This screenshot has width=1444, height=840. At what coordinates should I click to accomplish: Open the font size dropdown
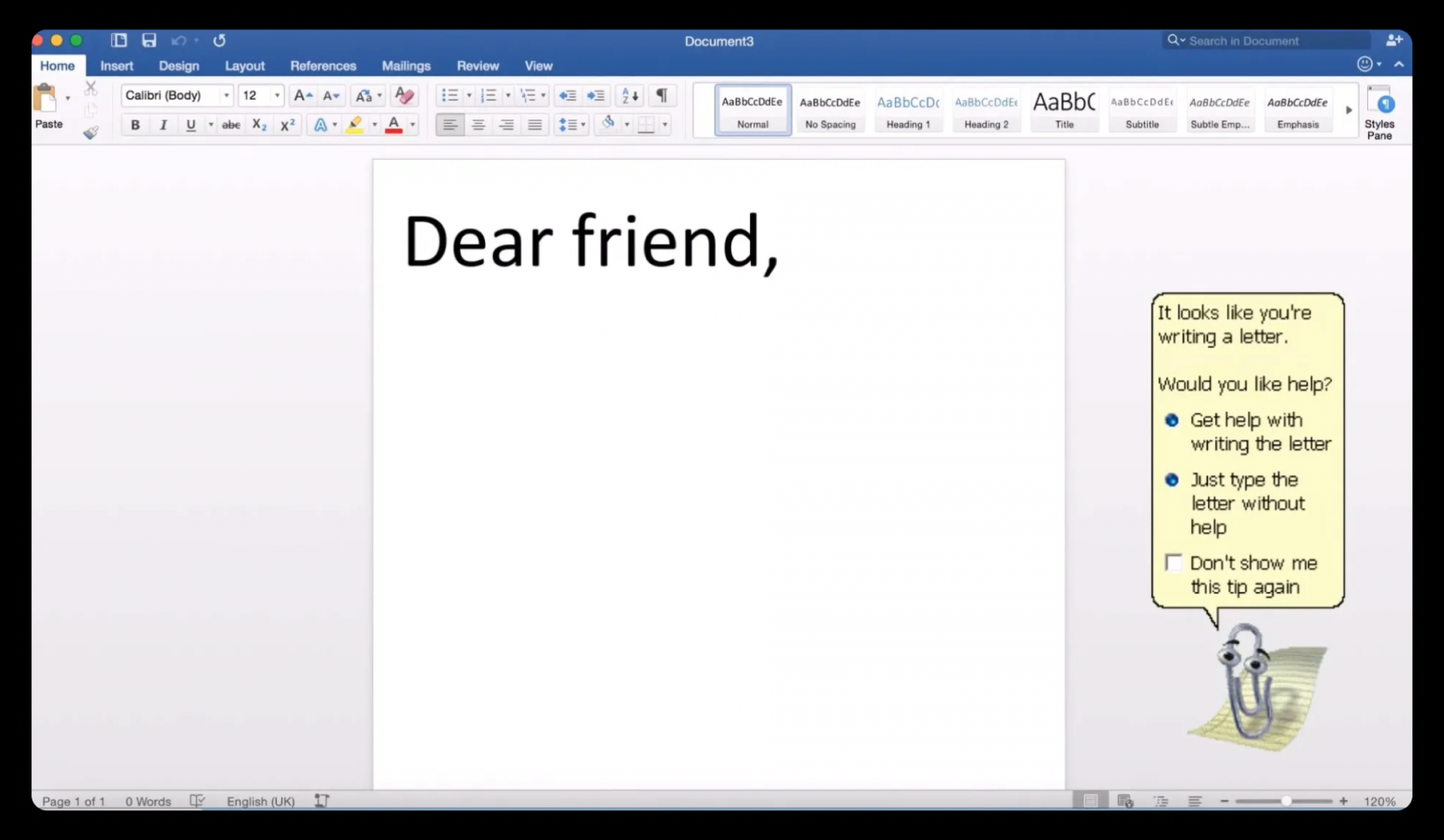click(276, 95)
